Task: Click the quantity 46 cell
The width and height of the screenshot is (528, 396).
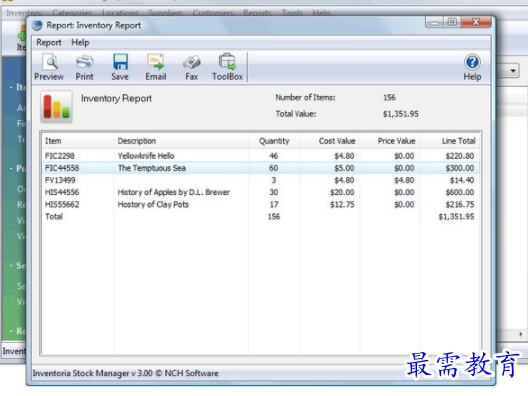Action: pos(273,156)
